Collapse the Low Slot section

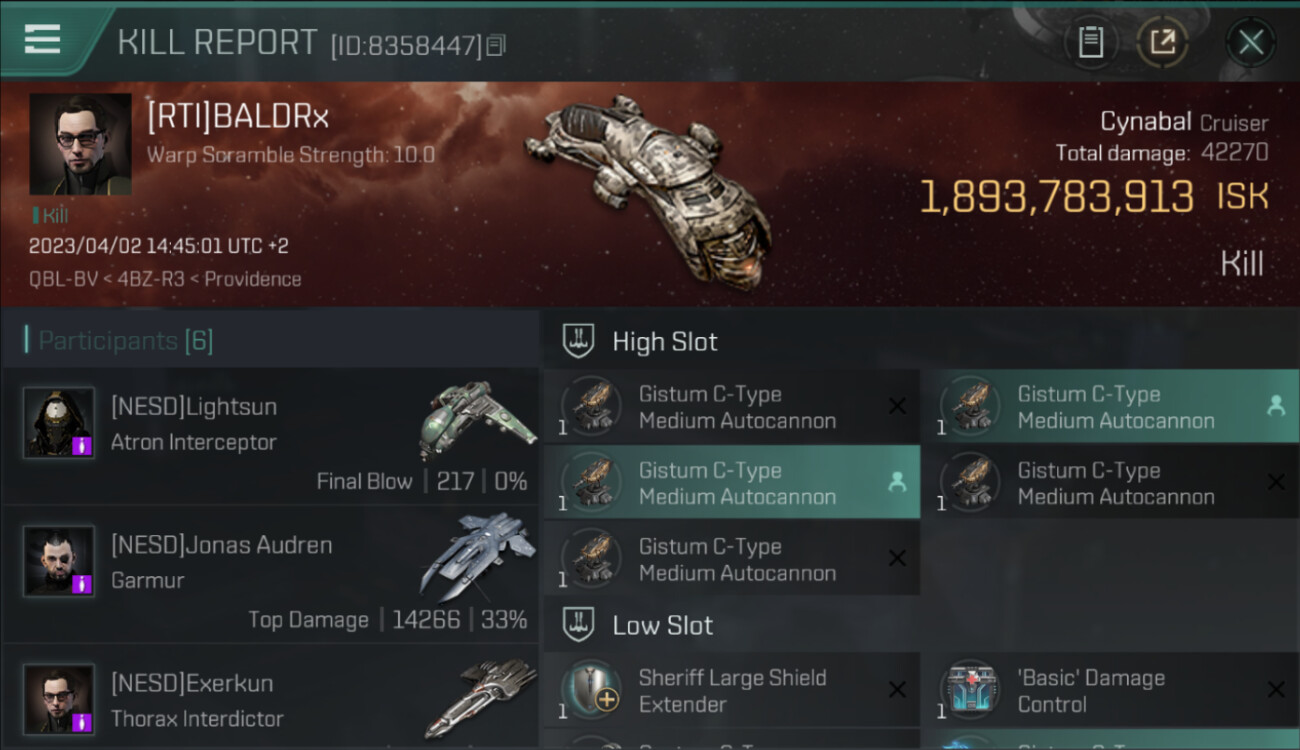tap(920, 625)
